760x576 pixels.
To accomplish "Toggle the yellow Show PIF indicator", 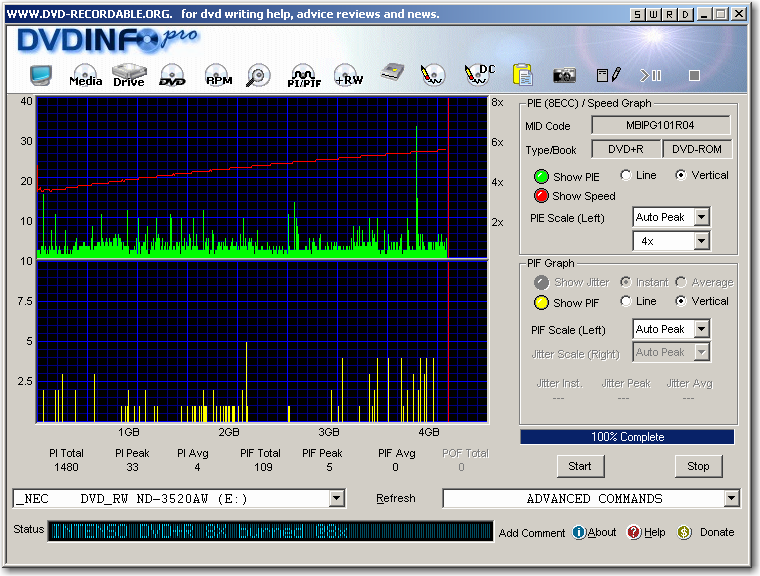I will (541, 303).
